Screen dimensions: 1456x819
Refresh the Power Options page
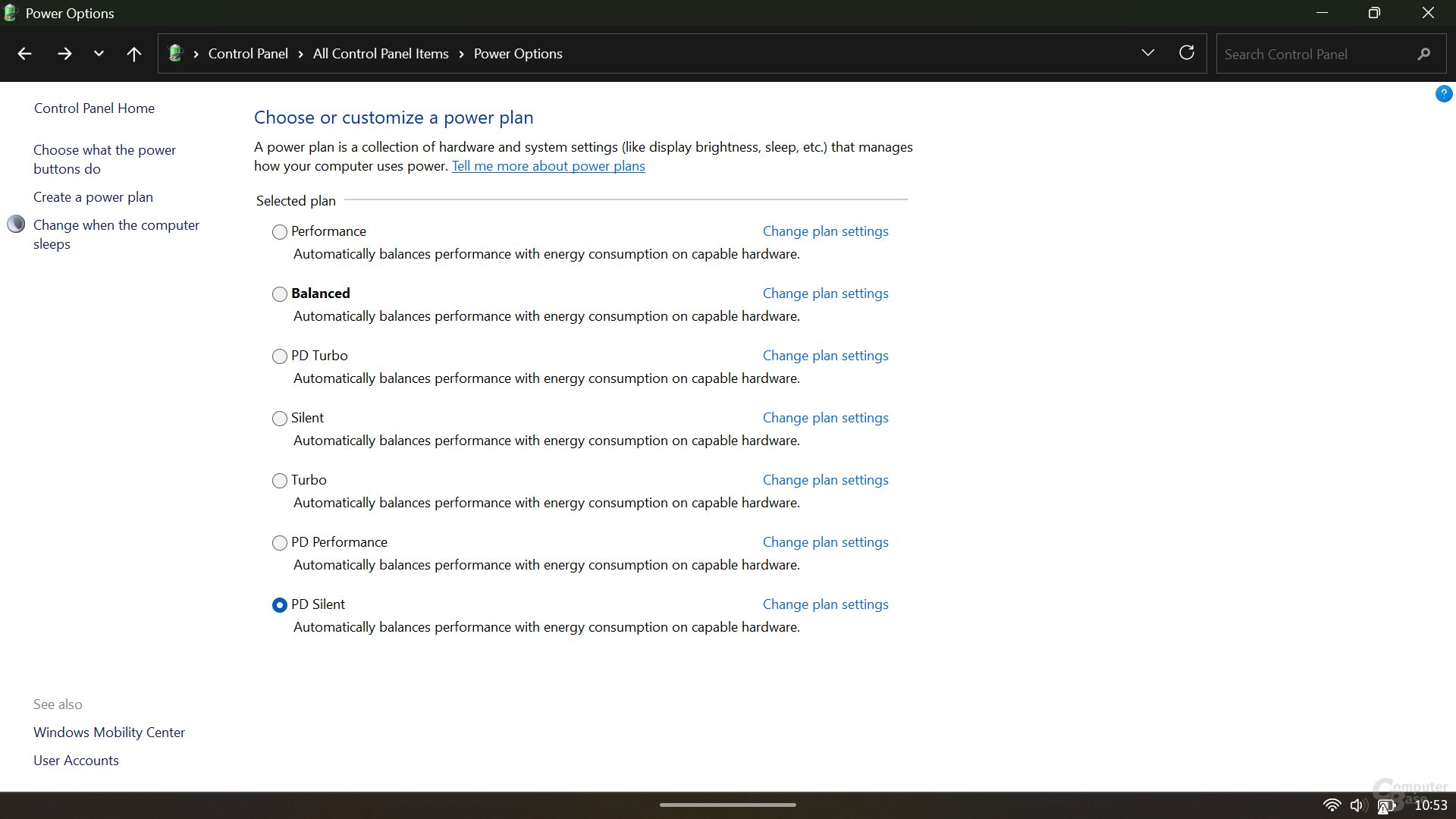click(1187, 53)
